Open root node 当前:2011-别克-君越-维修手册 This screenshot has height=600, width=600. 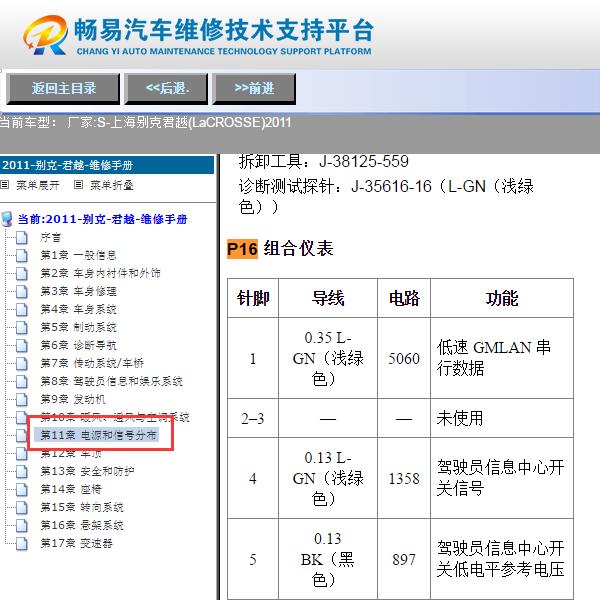click(102, 219)
